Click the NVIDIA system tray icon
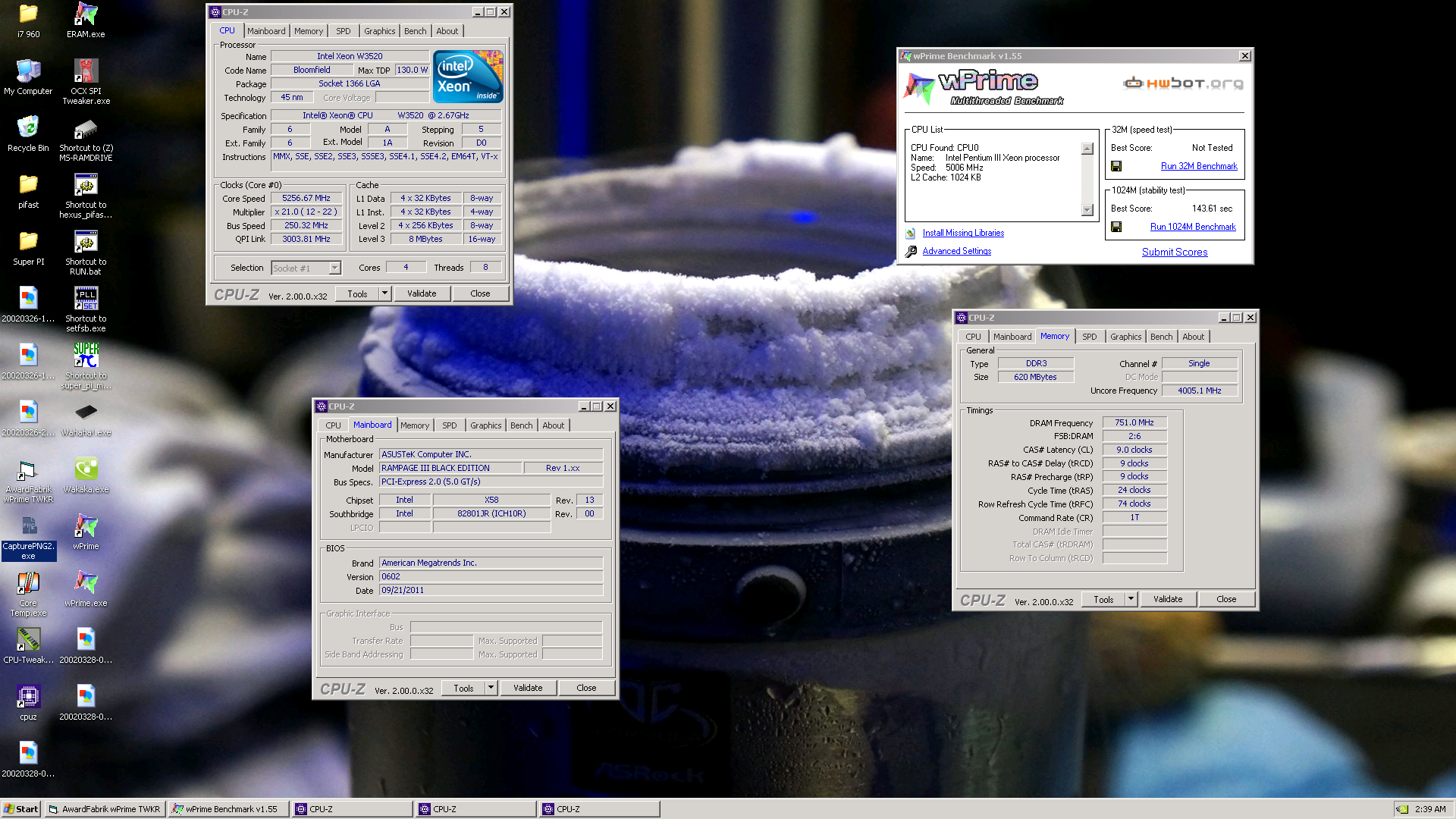The width and height of the screenshot is (1456, 819). [x=1402, y=809]
